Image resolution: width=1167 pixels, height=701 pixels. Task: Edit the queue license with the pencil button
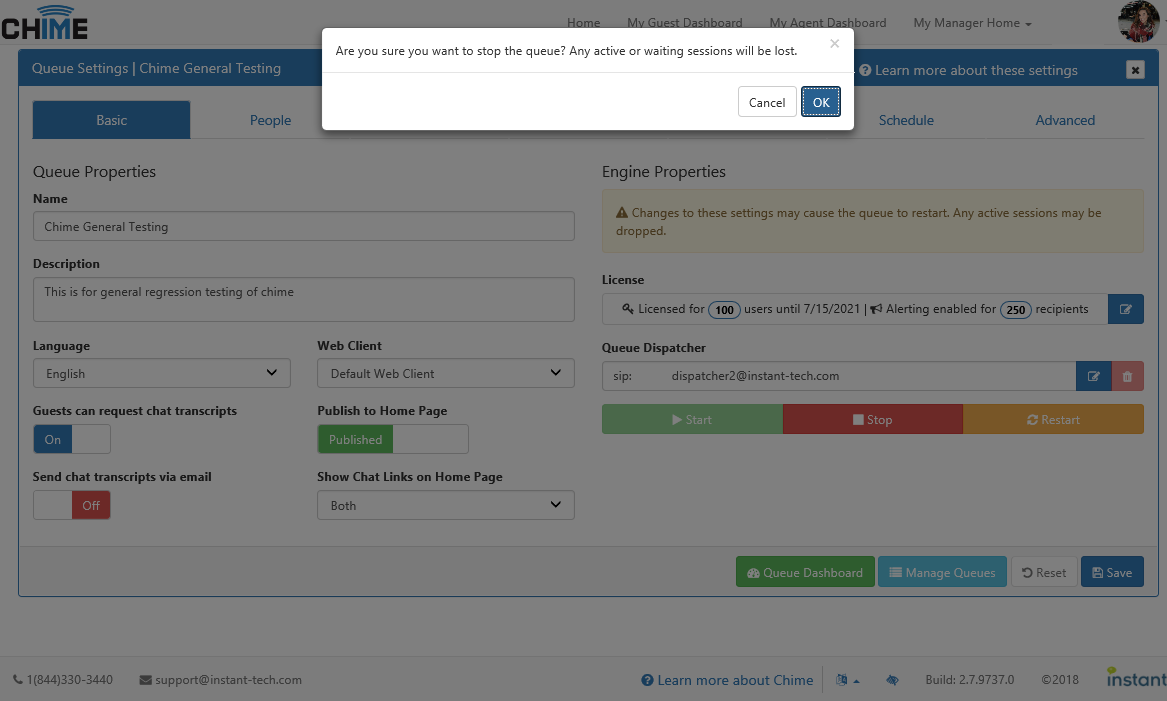click(x=1125, y=309)
